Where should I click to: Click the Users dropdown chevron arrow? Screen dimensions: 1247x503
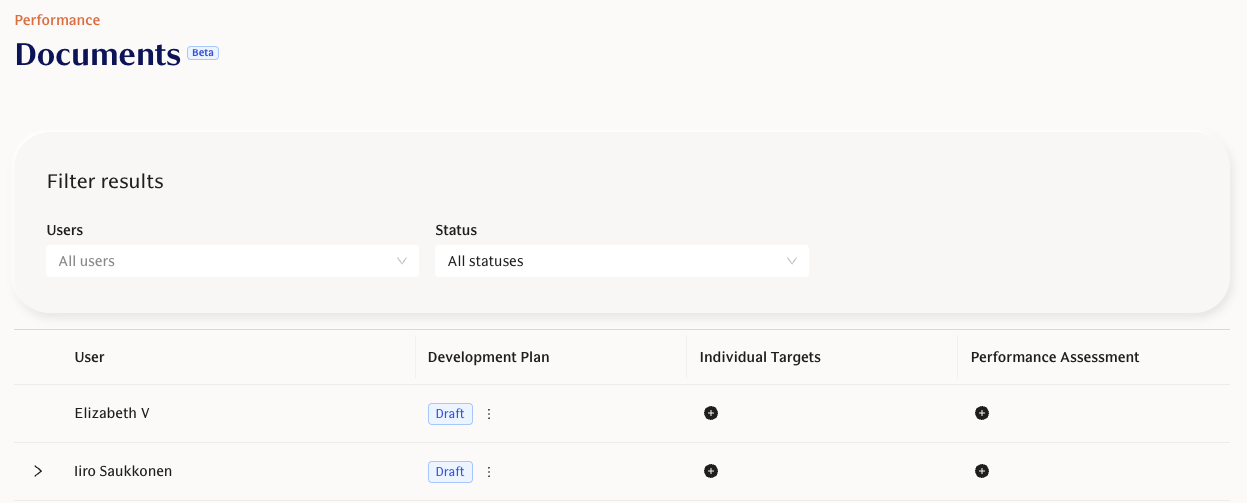coord(402,261)
